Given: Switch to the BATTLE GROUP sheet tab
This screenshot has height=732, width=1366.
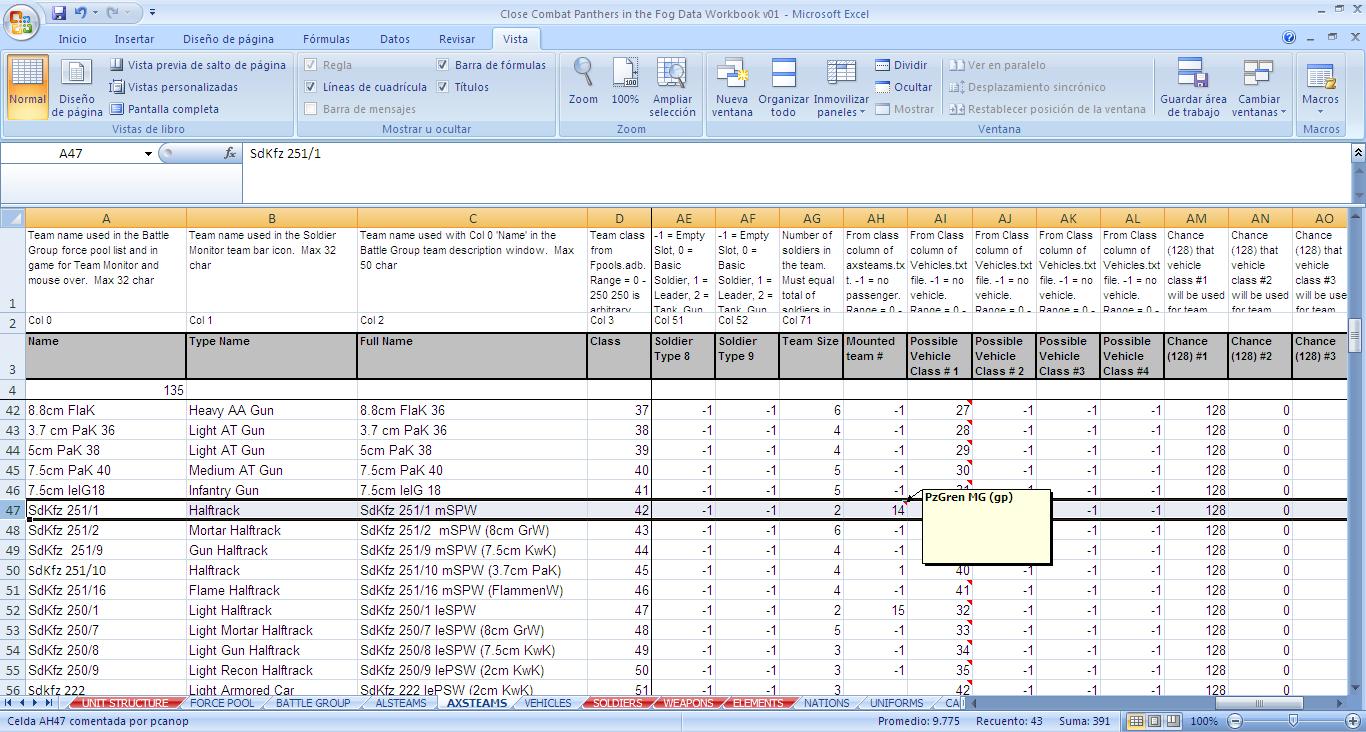Looking at the screenshot, I should tap(313, 703).
